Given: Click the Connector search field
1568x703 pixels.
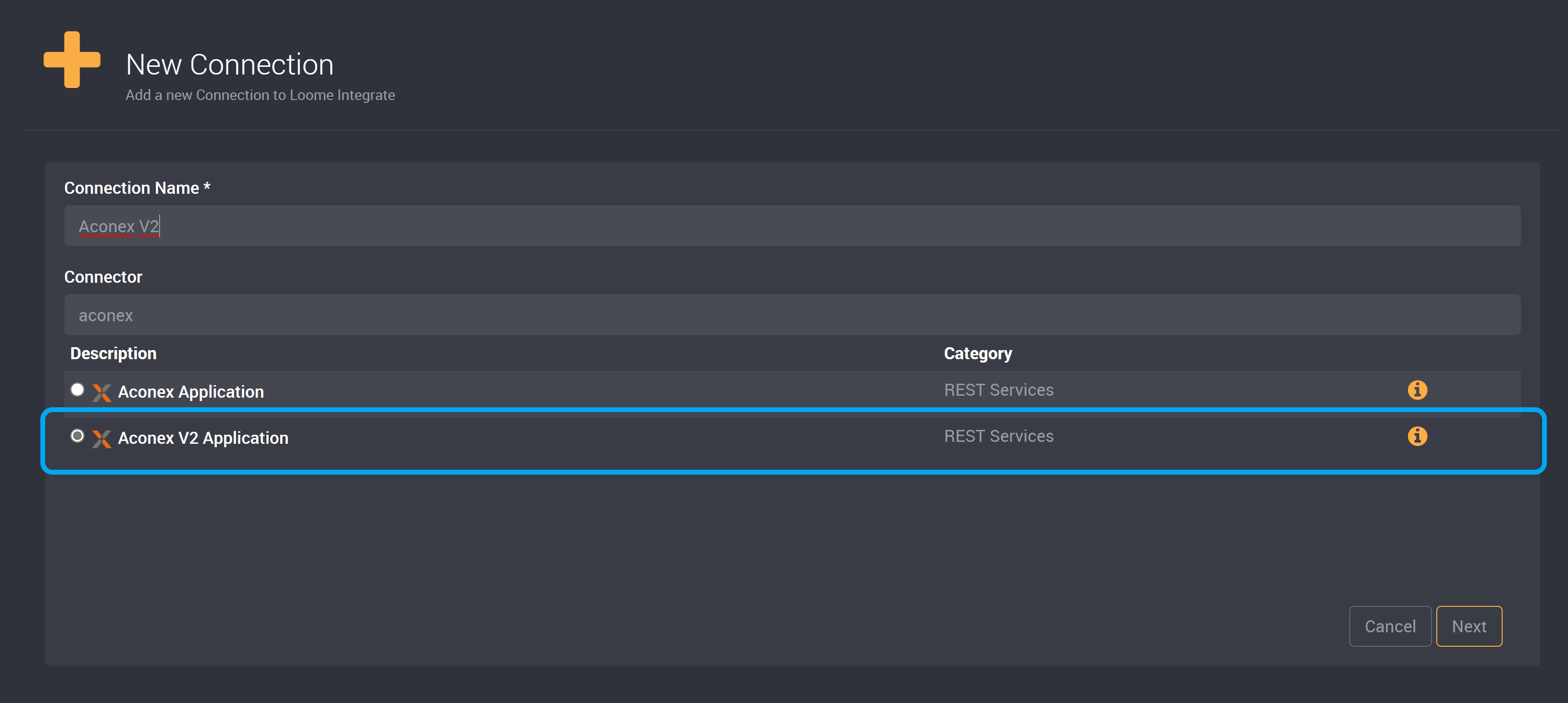Looking at the screenshot, I should tap(792, 314).
